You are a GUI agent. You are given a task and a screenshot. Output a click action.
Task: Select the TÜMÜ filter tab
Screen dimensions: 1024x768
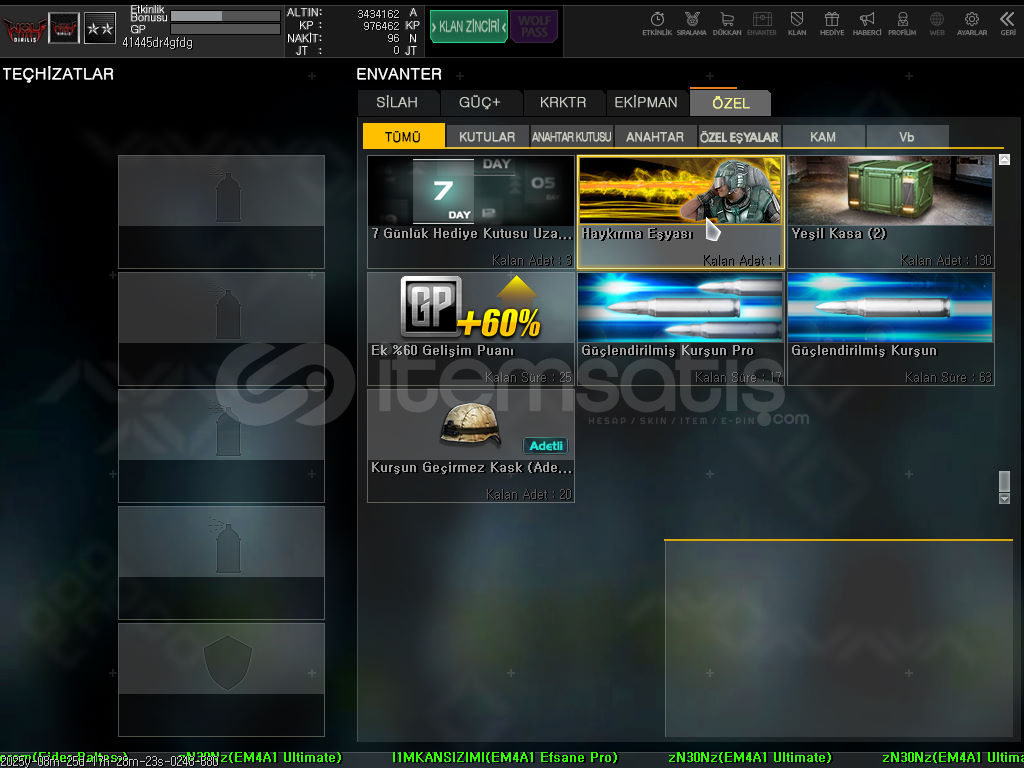(x=403, y=137)
